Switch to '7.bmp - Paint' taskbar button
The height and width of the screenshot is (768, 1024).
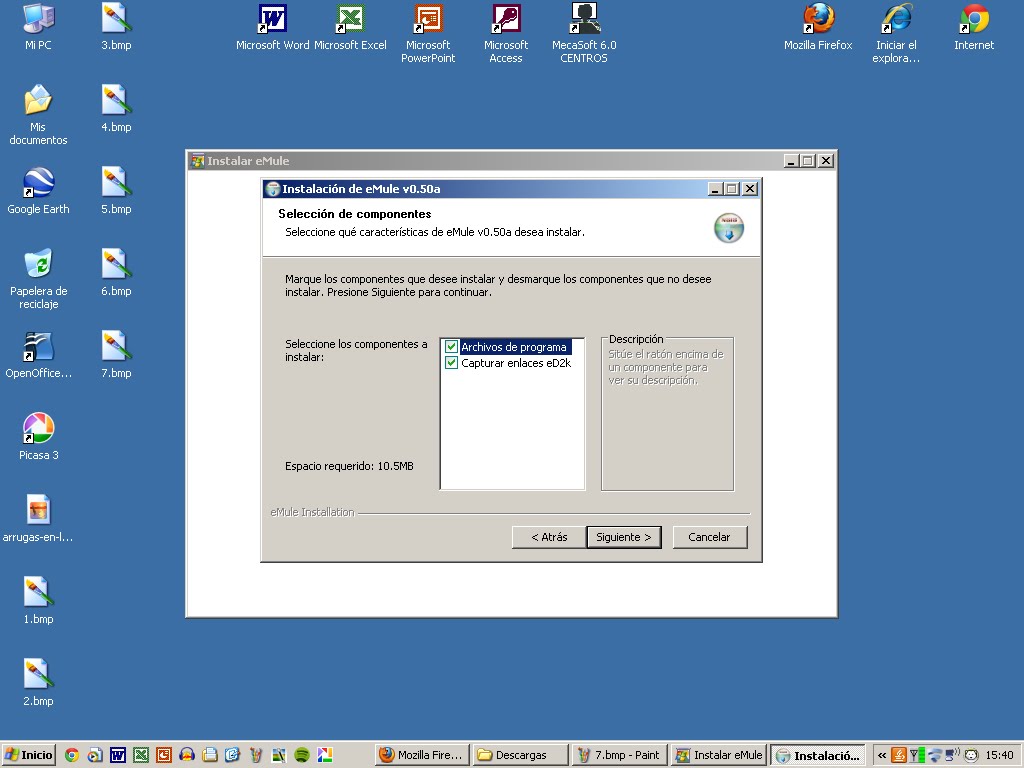click(618, 755)
